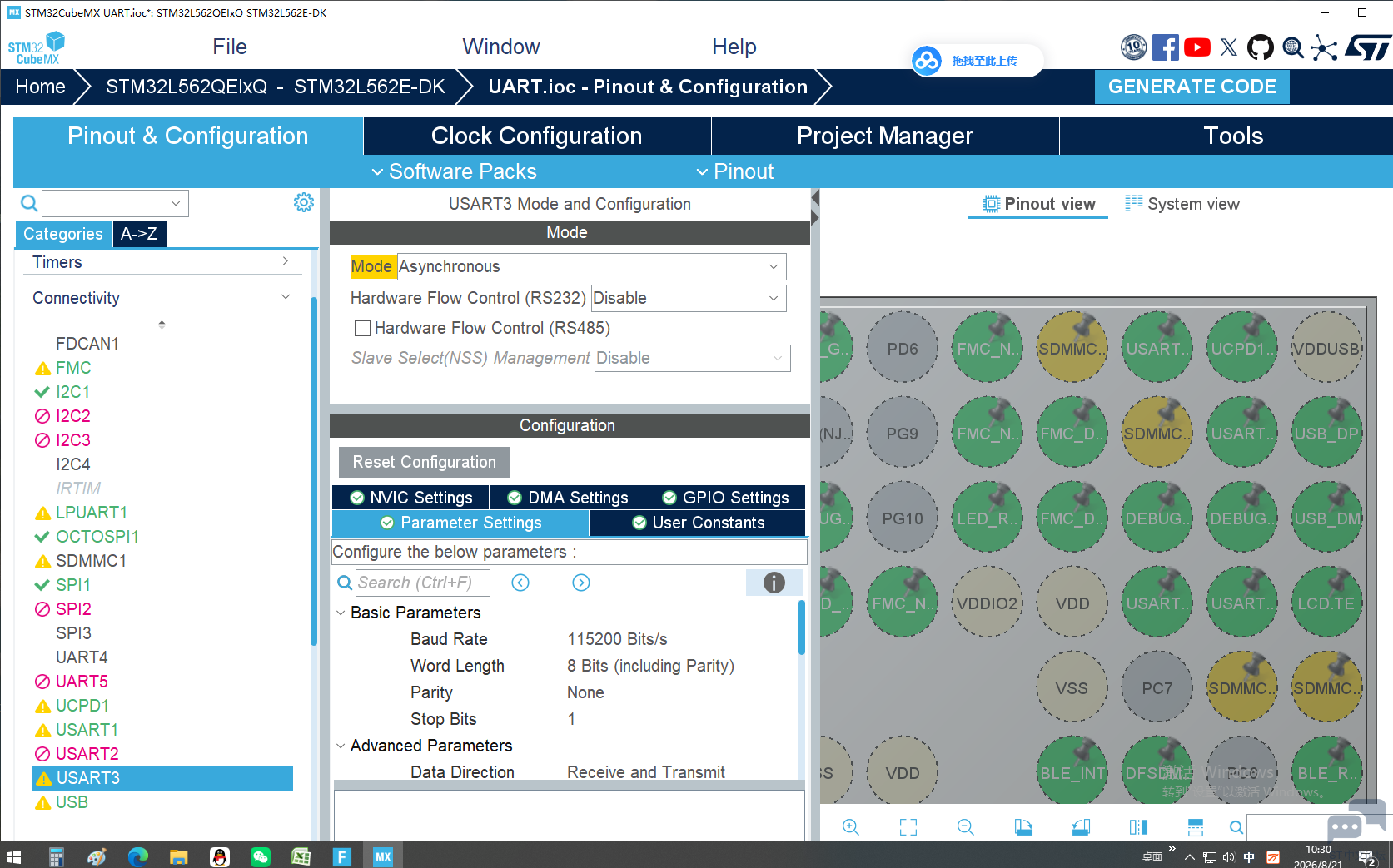Switch category list to A->Z
This screenshot has height=868, width=1393.
tap(139, 234)
